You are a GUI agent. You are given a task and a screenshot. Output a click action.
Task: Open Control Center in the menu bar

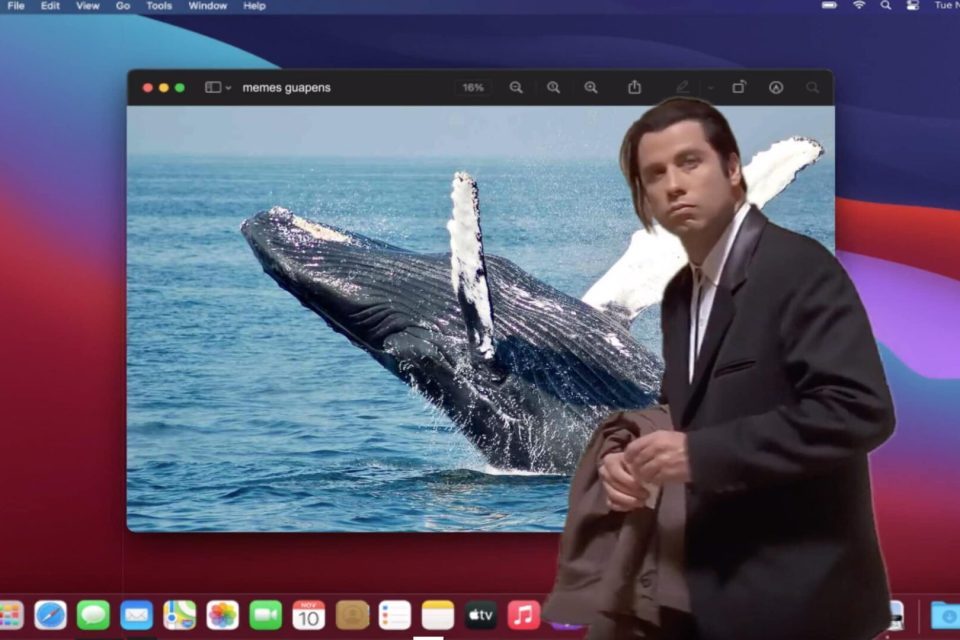coord(912,6)
